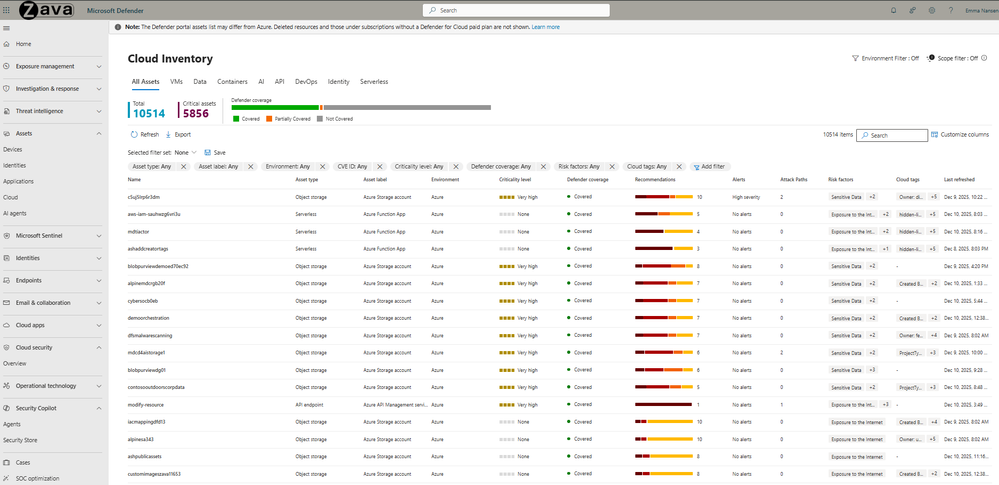999x485 pixels.
Task: Click recommendations bar for modify-resource row
Action: click(x=664, y=405)
